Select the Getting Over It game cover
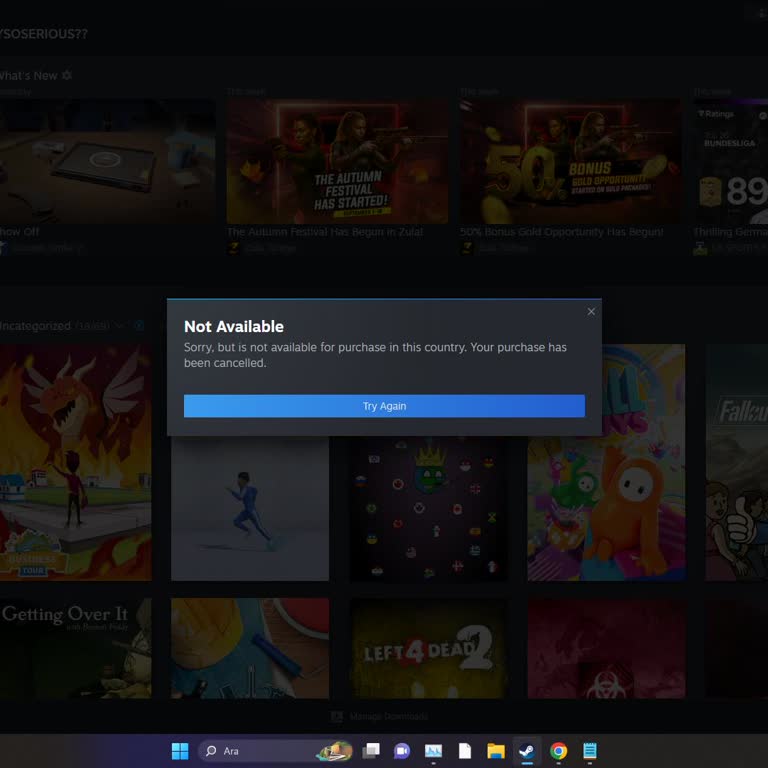Image resolution: width=768 pixels, height=768 pixels. point(75,648)
